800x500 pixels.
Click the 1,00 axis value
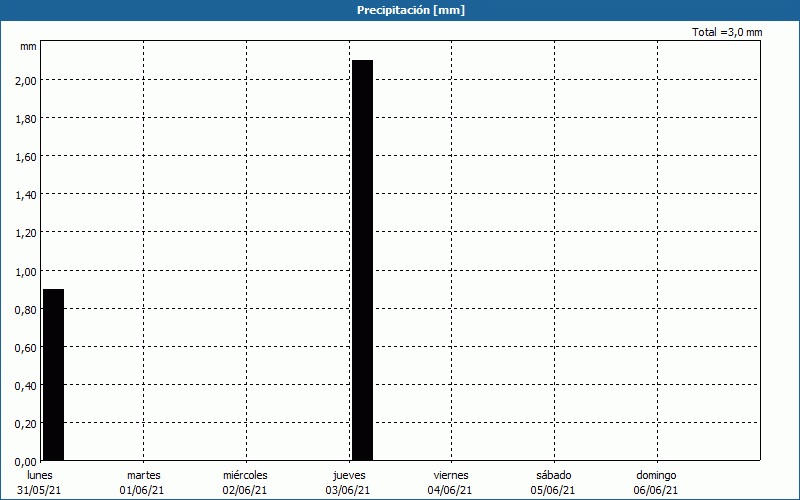[26, 271]
